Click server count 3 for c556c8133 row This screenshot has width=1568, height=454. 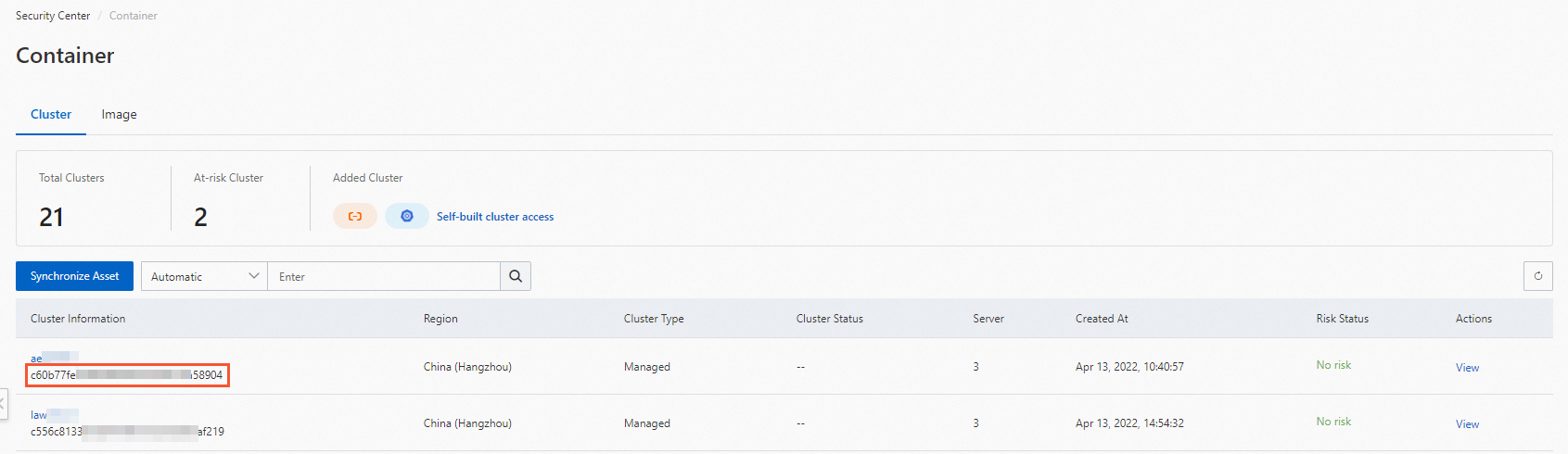pos(975,423)
